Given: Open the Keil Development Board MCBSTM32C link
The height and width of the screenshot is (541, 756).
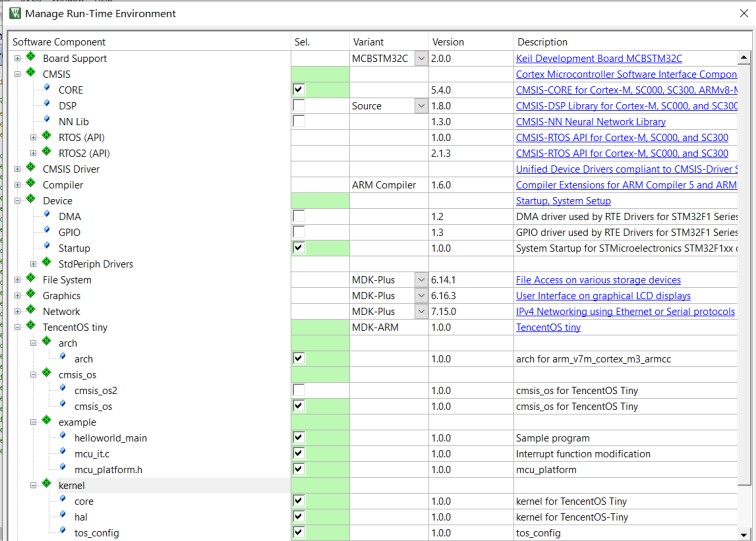Looking at the screenshot, I should (599, 58).
